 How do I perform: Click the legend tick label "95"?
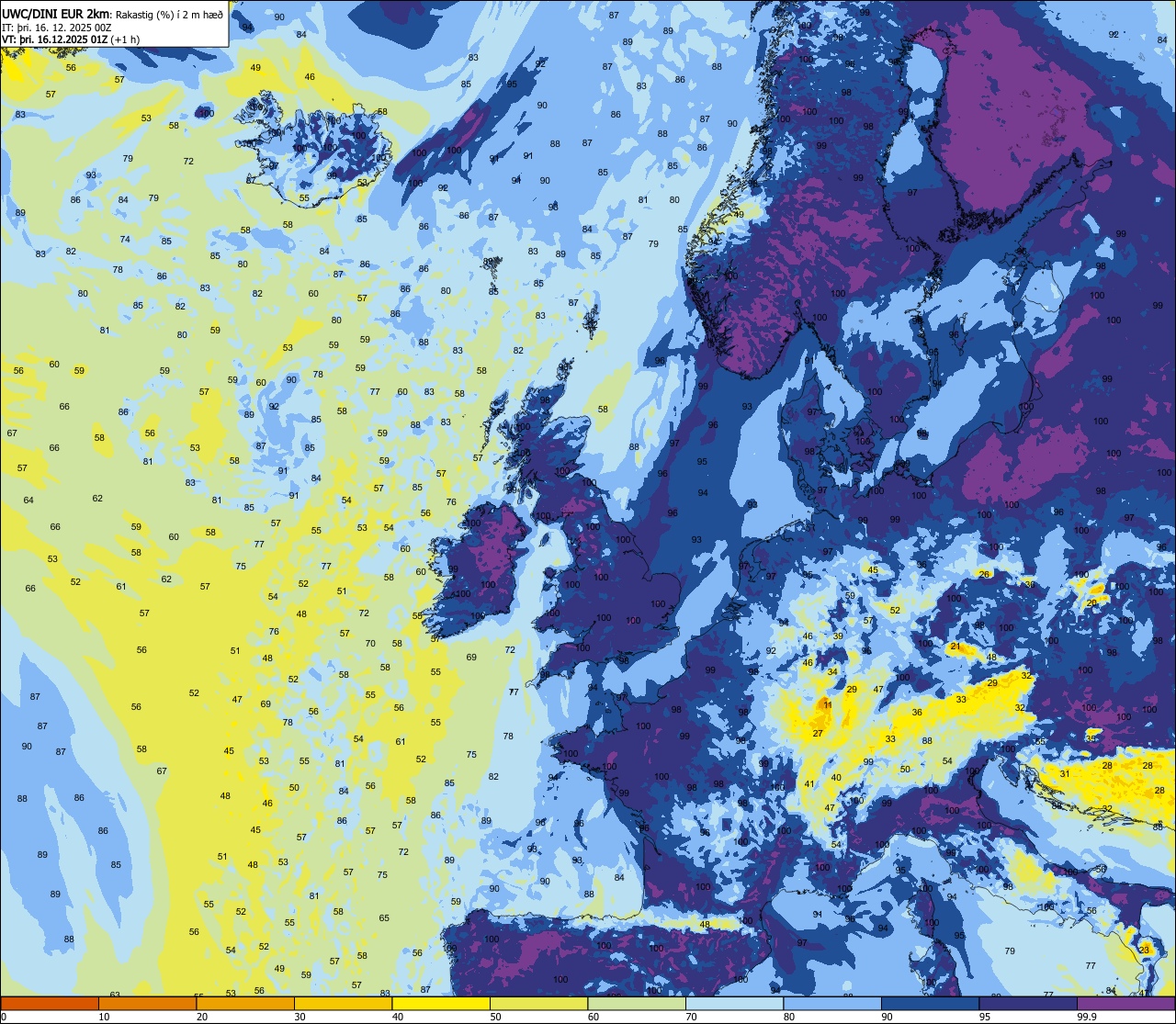point(985,1017)
